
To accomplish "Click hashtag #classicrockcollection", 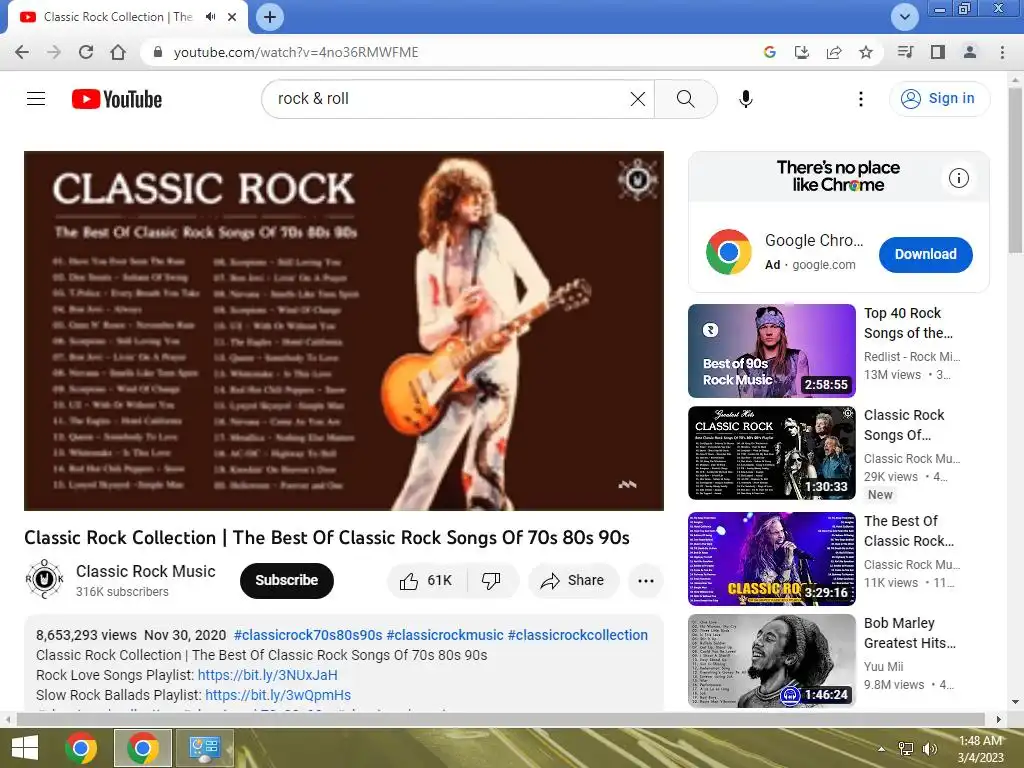I will (x=578, y=635).
